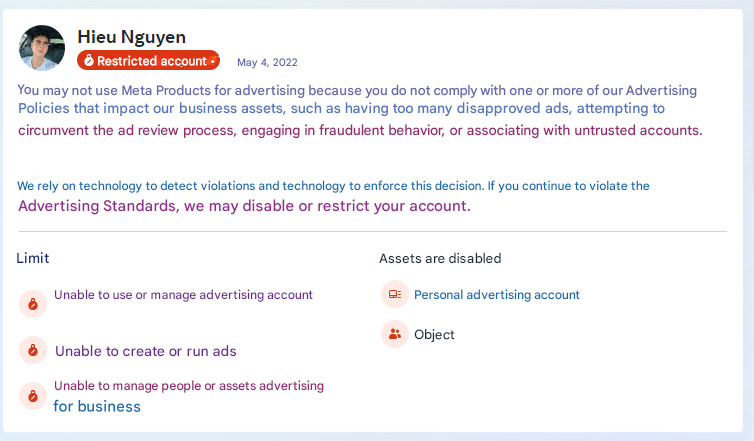Image resolution: width=754 pixels, height=441 pixels.
Task: Click the Restricted account badge
Action: click(148, 61)
